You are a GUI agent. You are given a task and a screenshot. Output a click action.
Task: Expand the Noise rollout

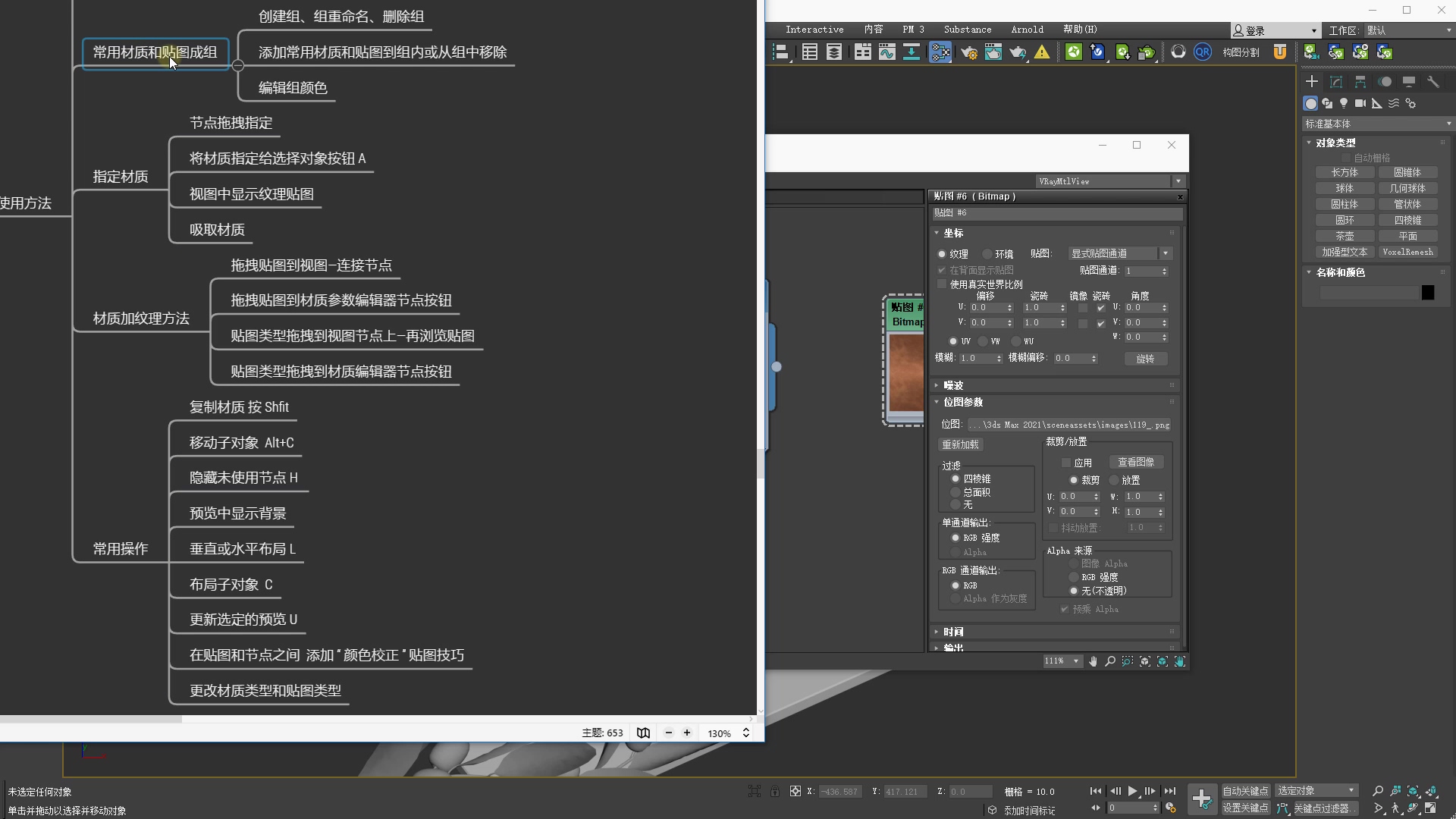click(x=953, y=385)
